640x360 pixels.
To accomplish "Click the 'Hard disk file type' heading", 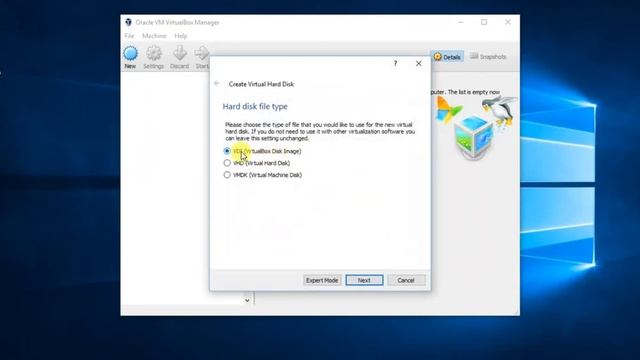I will 255,107.
